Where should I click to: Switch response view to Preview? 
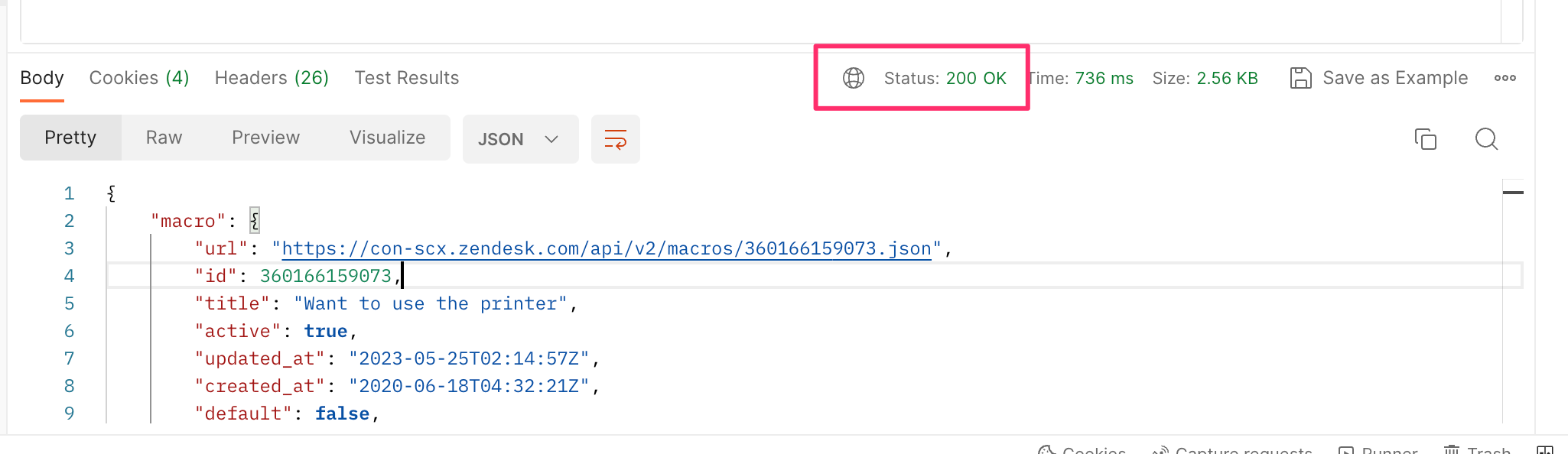coord(265,138)
